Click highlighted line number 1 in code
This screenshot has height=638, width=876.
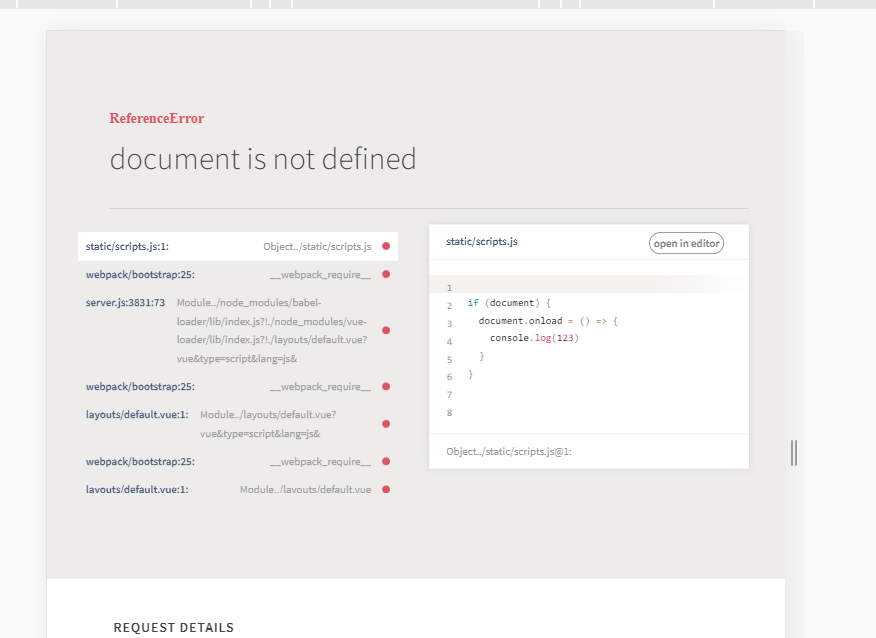point(449,288)
